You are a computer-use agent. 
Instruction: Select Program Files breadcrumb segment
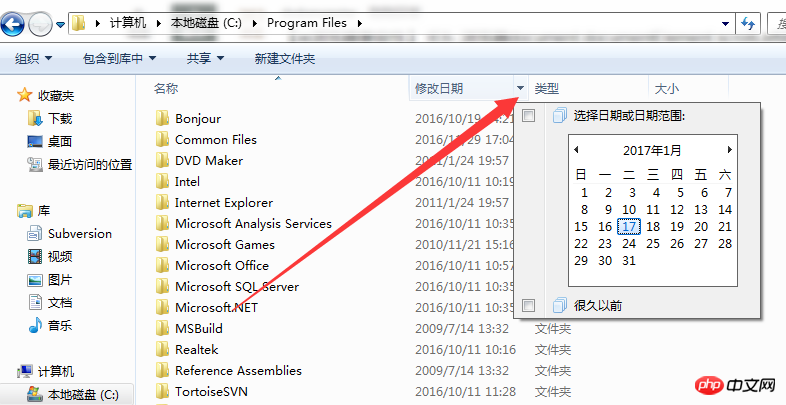point(307,23)
